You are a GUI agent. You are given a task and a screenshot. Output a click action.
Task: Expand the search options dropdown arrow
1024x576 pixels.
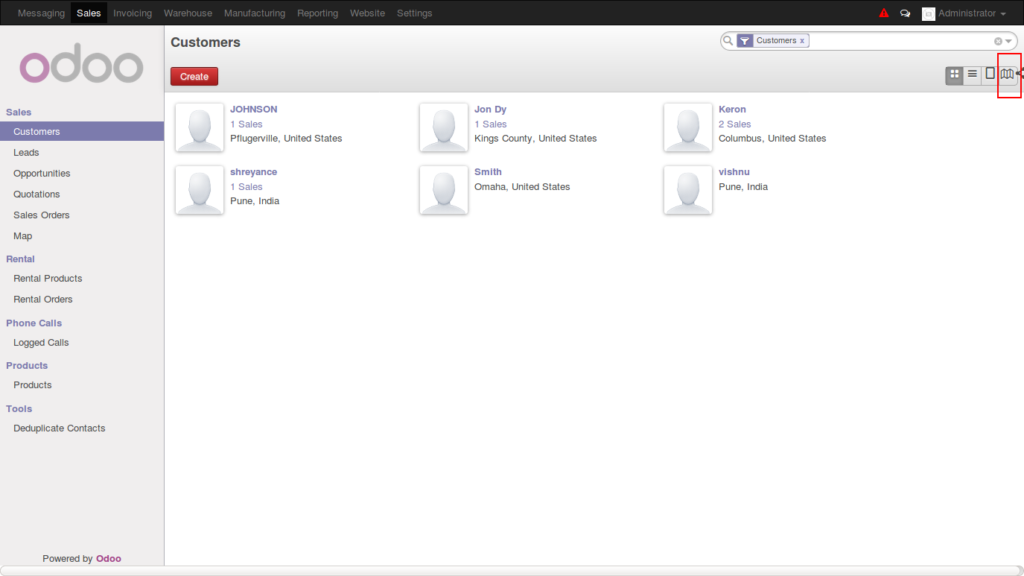pyautogui.click(x=1008, y=42)
